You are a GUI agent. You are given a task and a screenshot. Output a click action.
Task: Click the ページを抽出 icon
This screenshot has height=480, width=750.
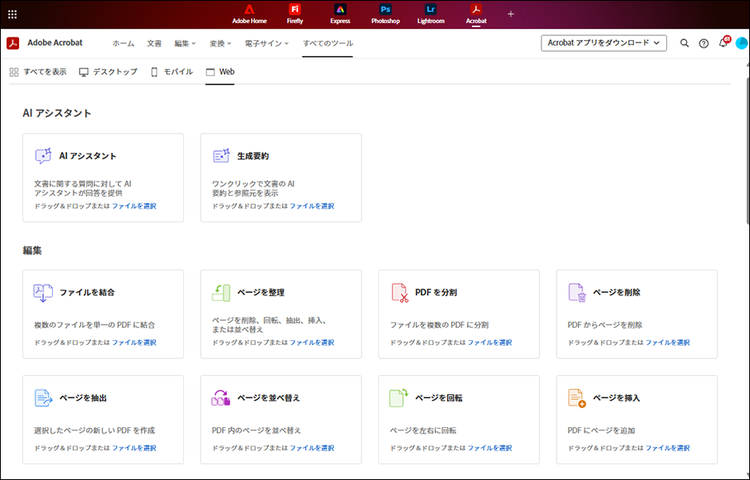click(x=43, y=398)
